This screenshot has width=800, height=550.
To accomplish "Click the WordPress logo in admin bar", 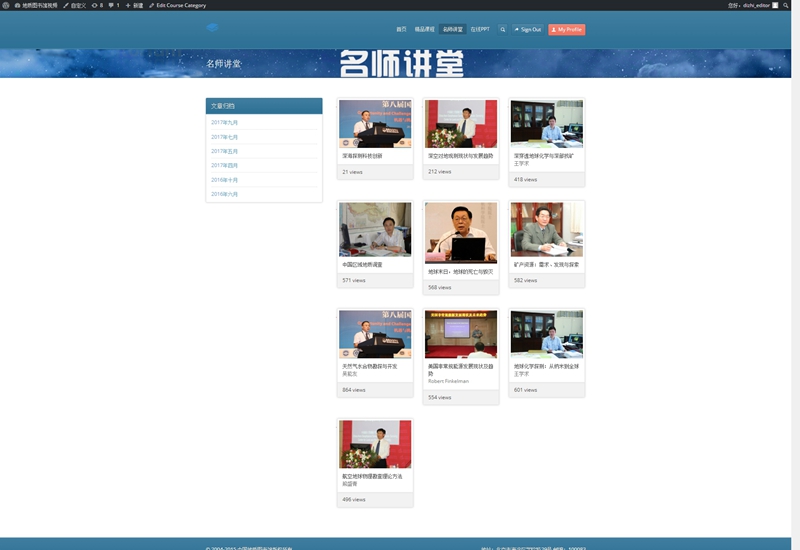I will tap(5, 5).
